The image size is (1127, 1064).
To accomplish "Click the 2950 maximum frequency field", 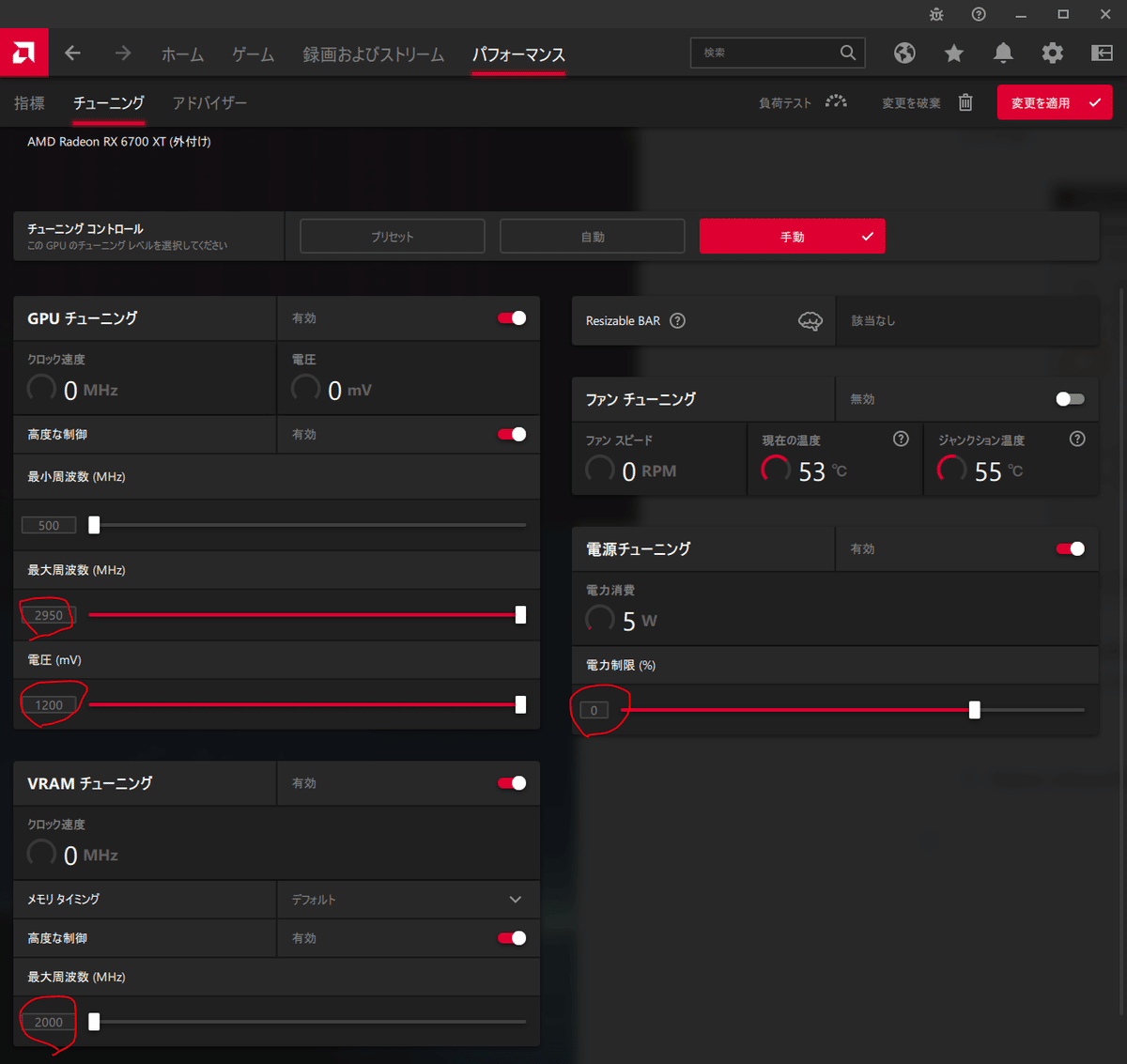I will tap(49, 615).
